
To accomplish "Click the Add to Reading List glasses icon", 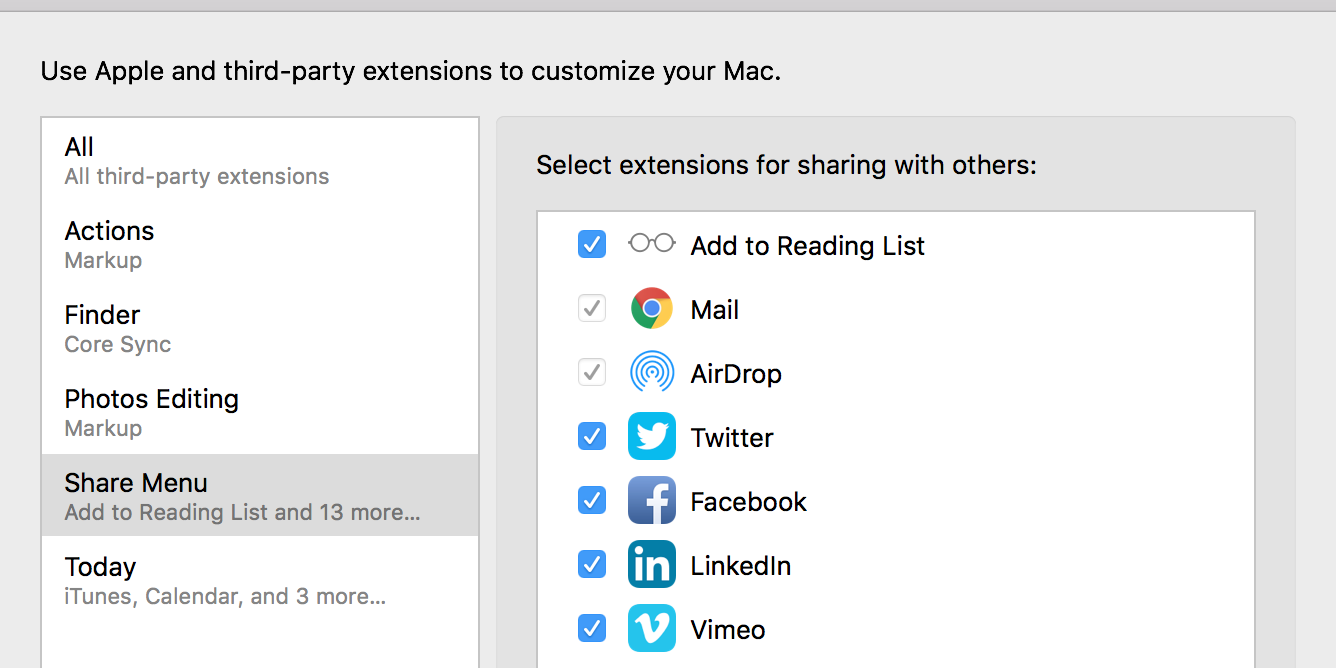I will click(651, 244).
